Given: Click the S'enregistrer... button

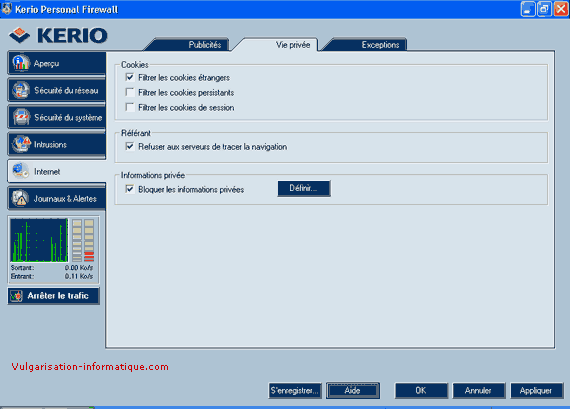Looking at the screenshot, I should [x=295, y=390].
